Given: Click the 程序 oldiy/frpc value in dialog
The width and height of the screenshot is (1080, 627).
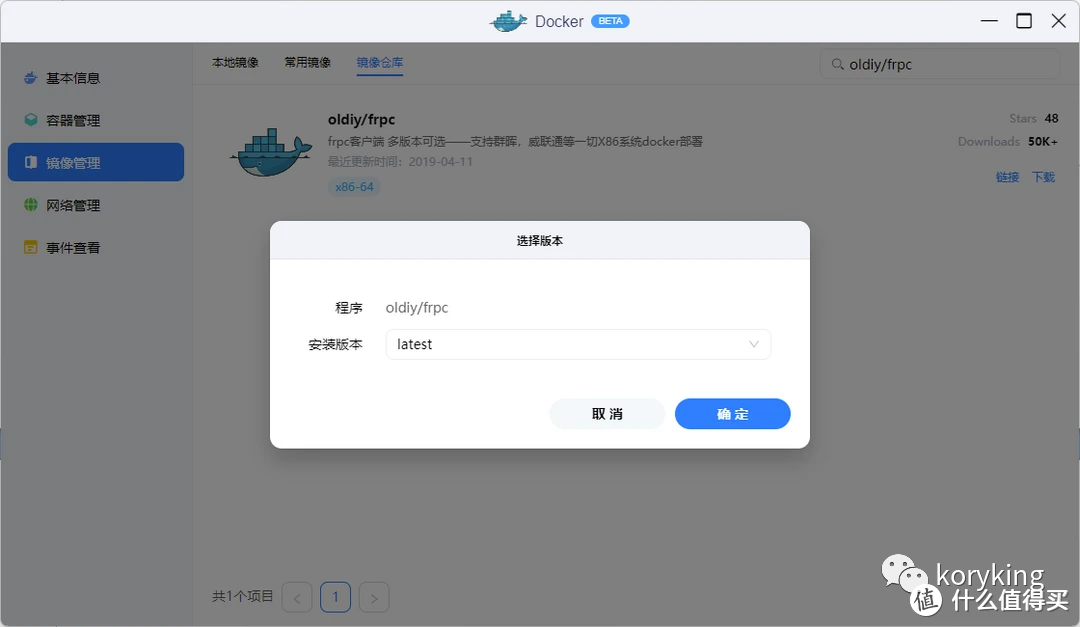Looking at the screenshot, I should tap(417, 308).
